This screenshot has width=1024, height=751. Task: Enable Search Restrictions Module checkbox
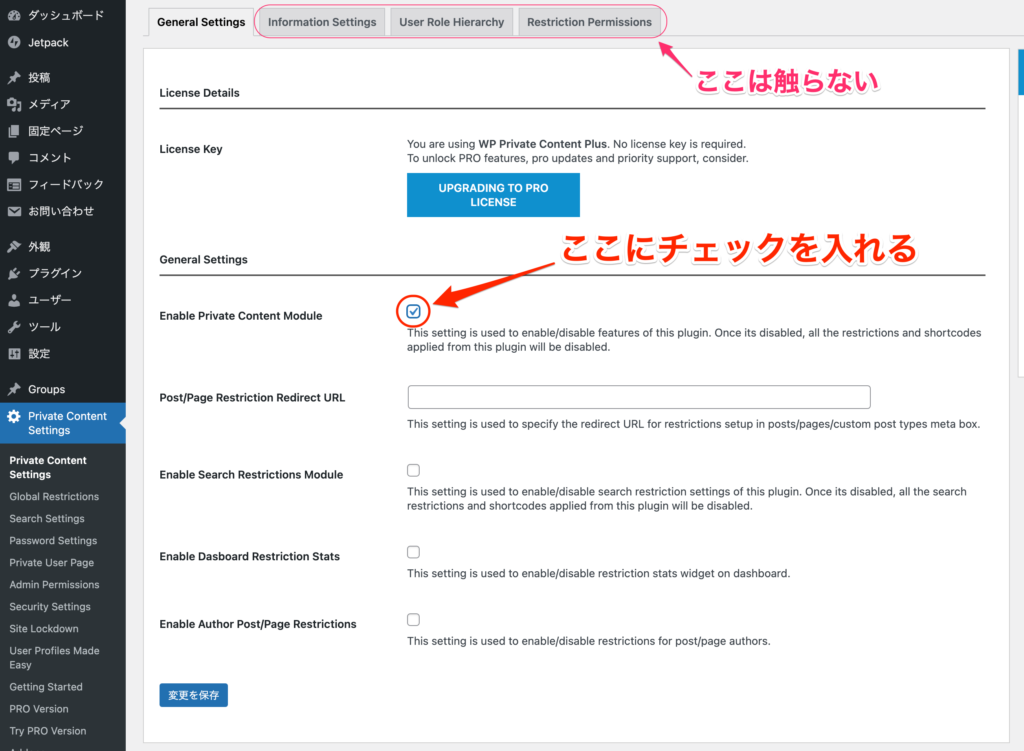413,470
